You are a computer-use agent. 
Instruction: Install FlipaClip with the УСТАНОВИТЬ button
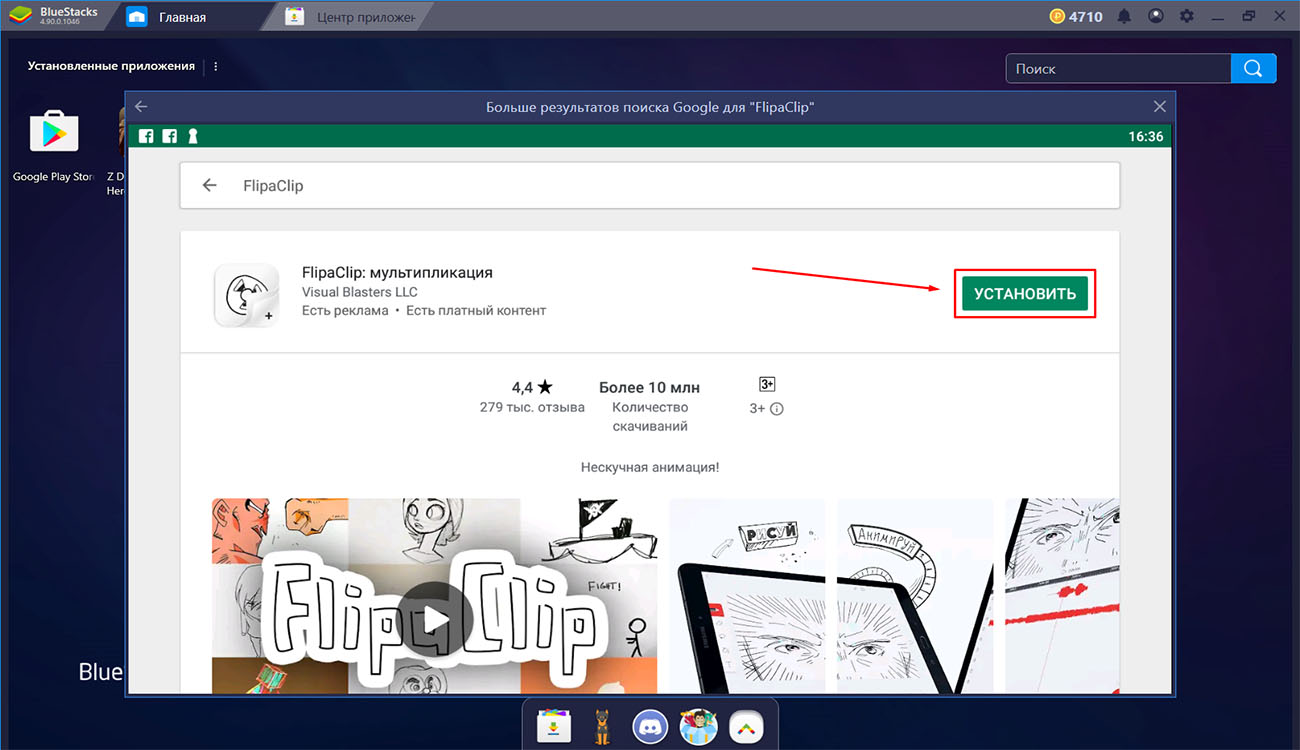click(x=1024, y=293)
